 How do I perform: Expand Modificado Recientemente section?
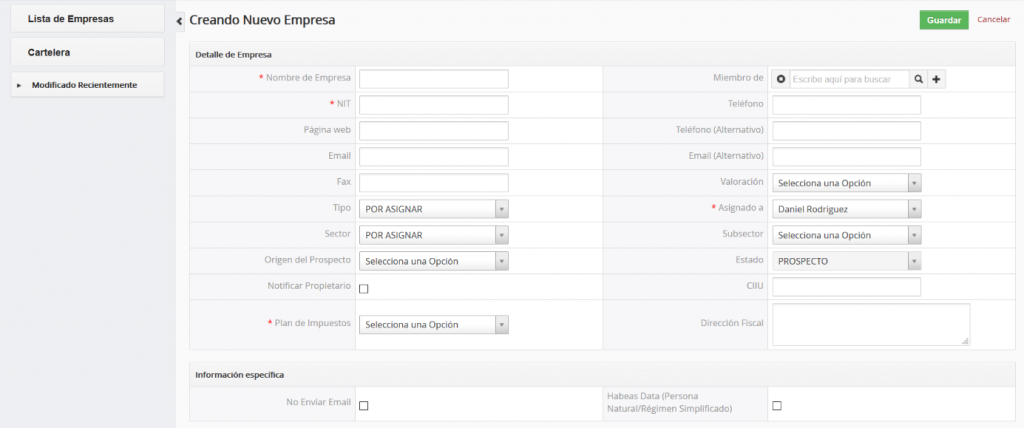(x=83, y=85)
